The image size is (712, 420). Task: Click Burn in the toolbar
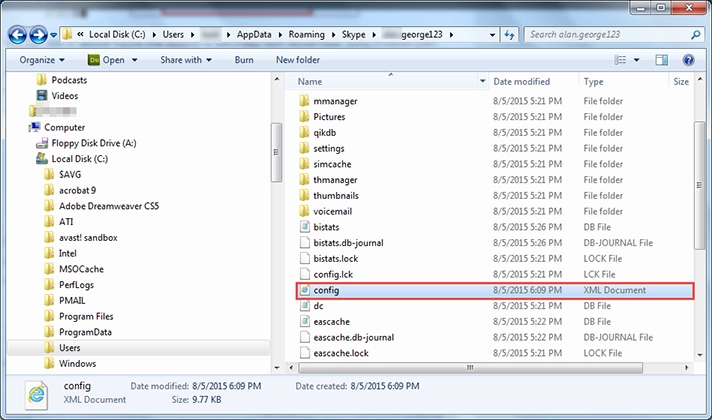tap(244, 60)
